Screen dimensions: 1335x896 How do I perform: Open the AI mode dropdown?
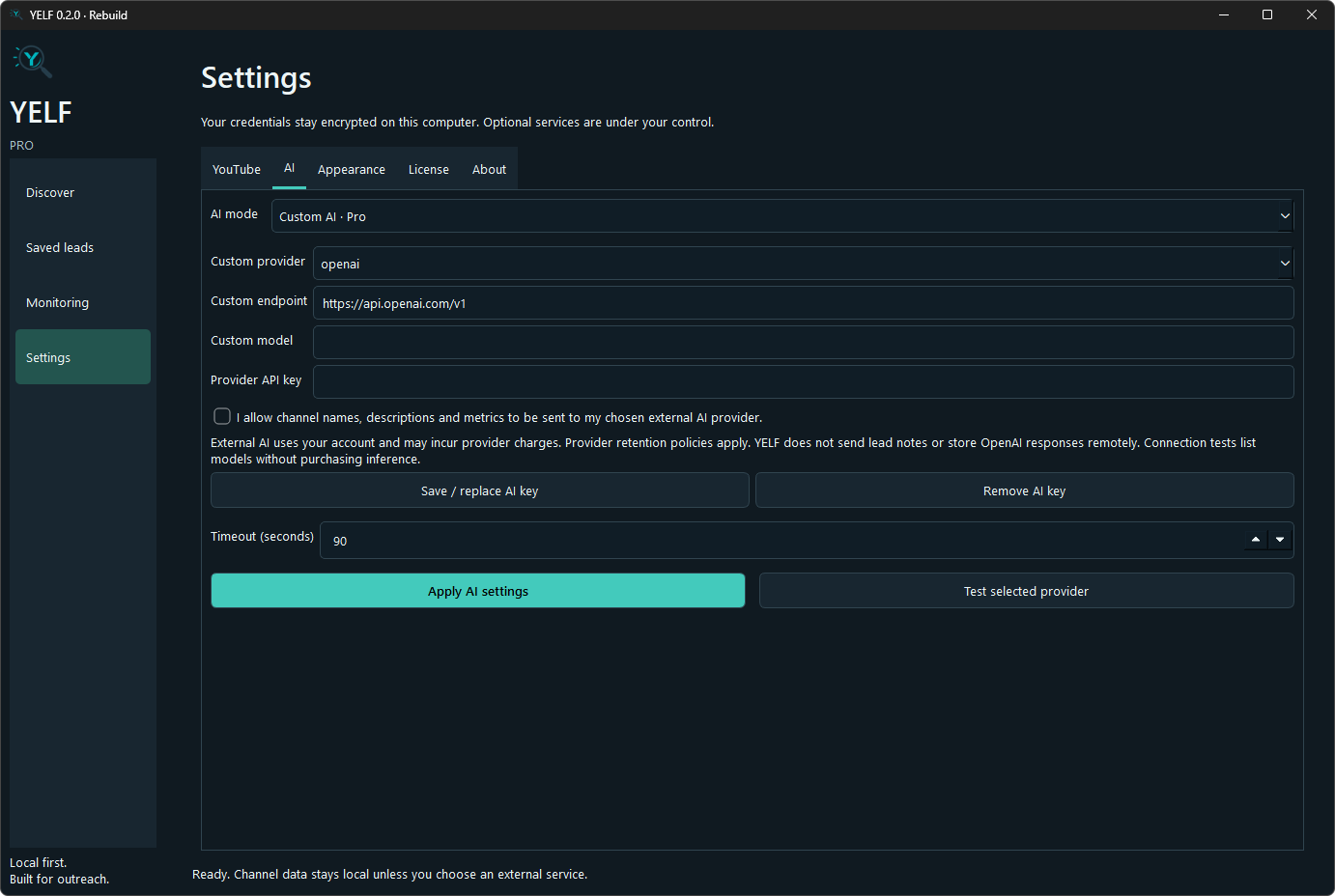click(782, 216)
